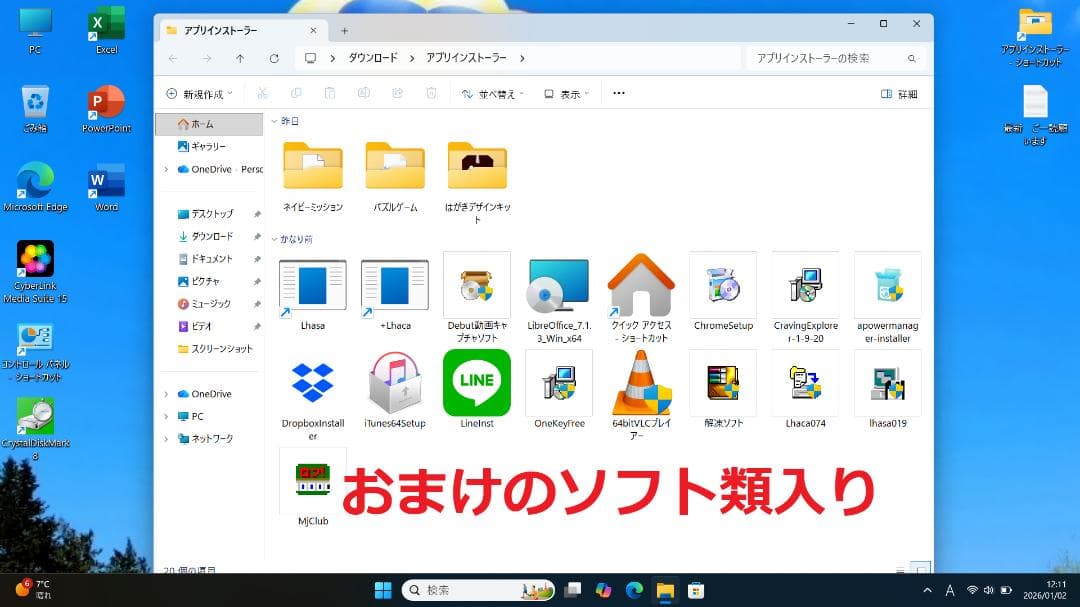This screenshot has width=1080, height=607.
Task: Launch the iTunes64Setup icon
Action: tap(395, 384)
